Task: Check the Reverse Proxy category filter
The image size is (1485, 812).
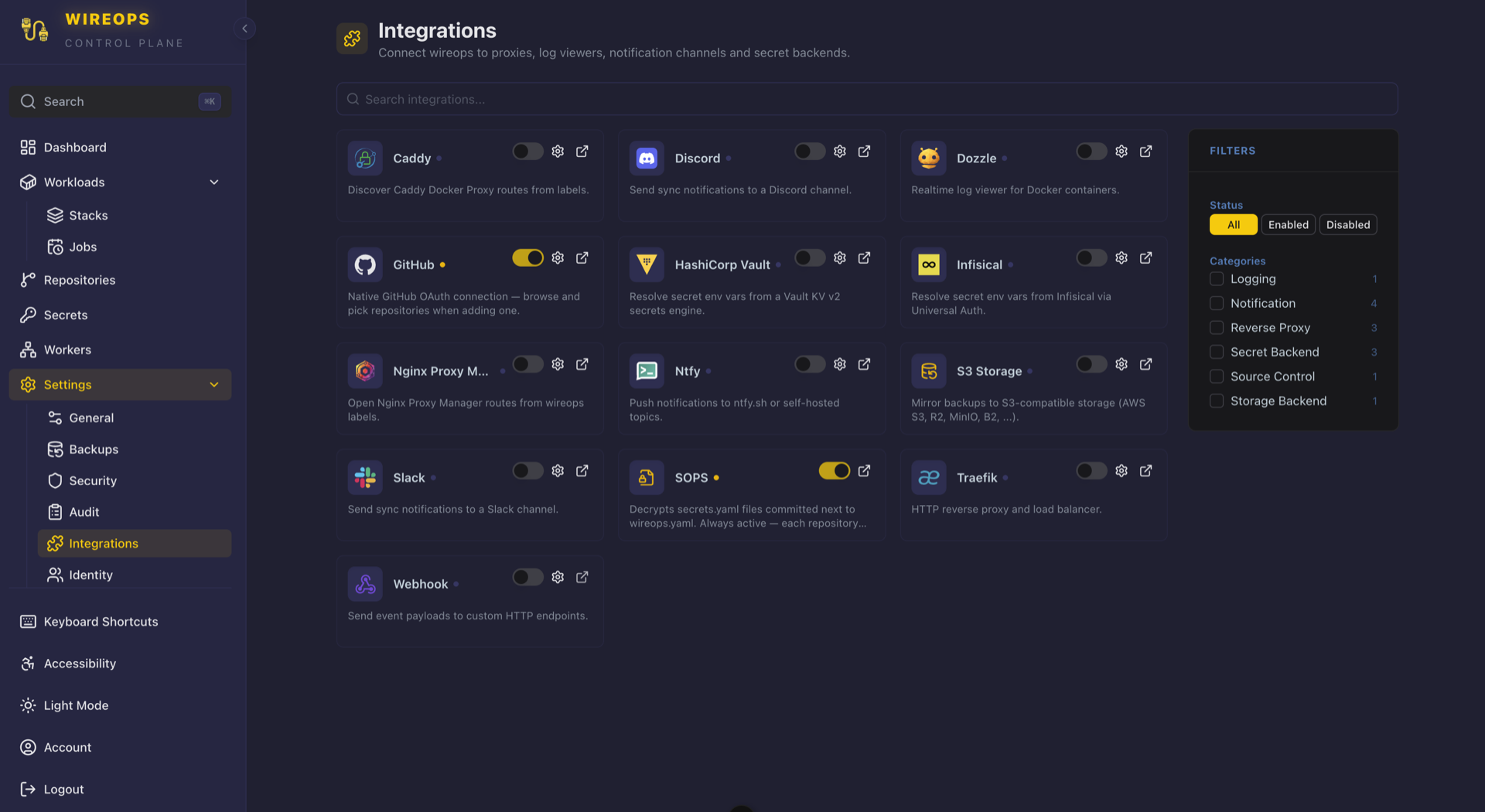Action: coord(1217,328)
